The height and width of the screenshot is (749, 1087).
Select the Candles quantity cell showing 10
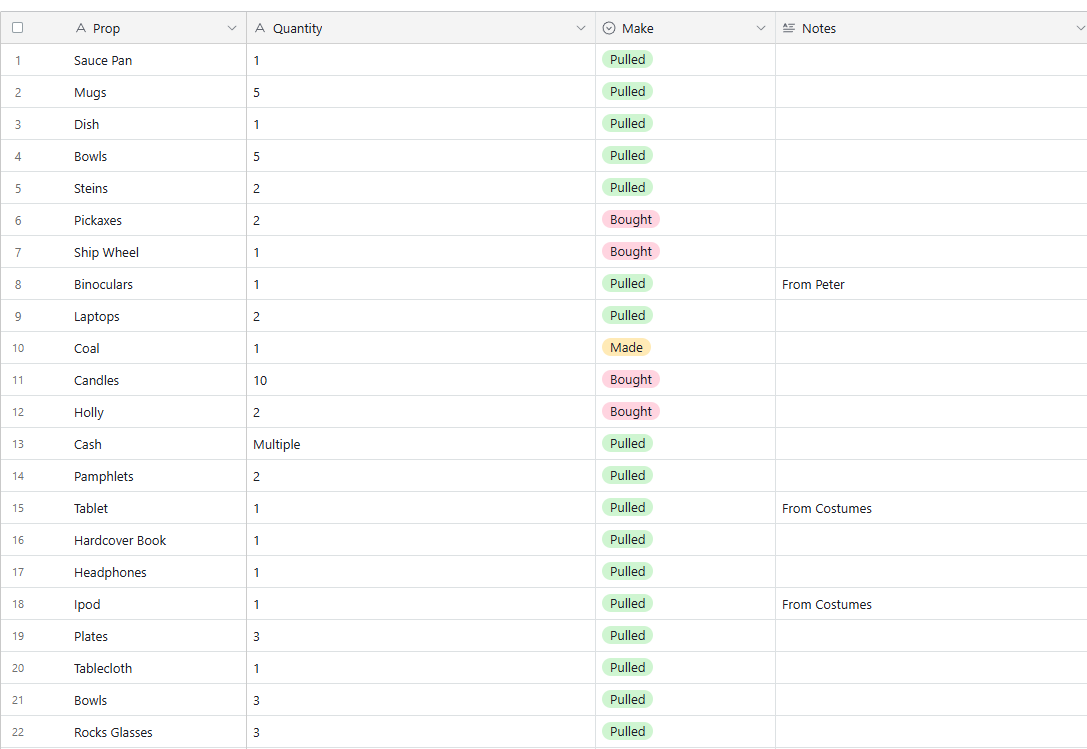click(x=260, y=381)
